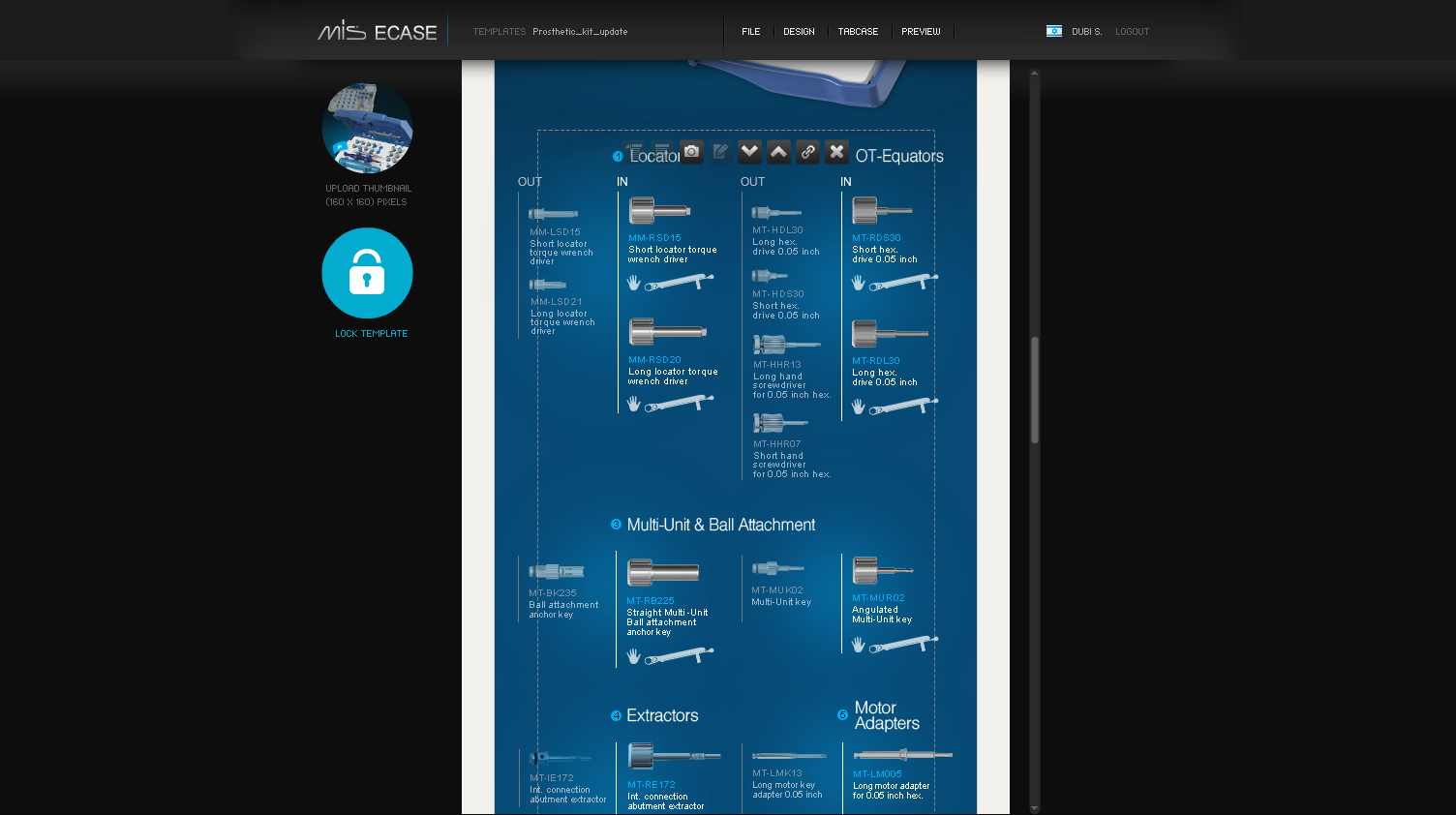Viewport: 1456px width, 815px height.
Task: Click the DUBI S. user name
Action: (1087, 32)
